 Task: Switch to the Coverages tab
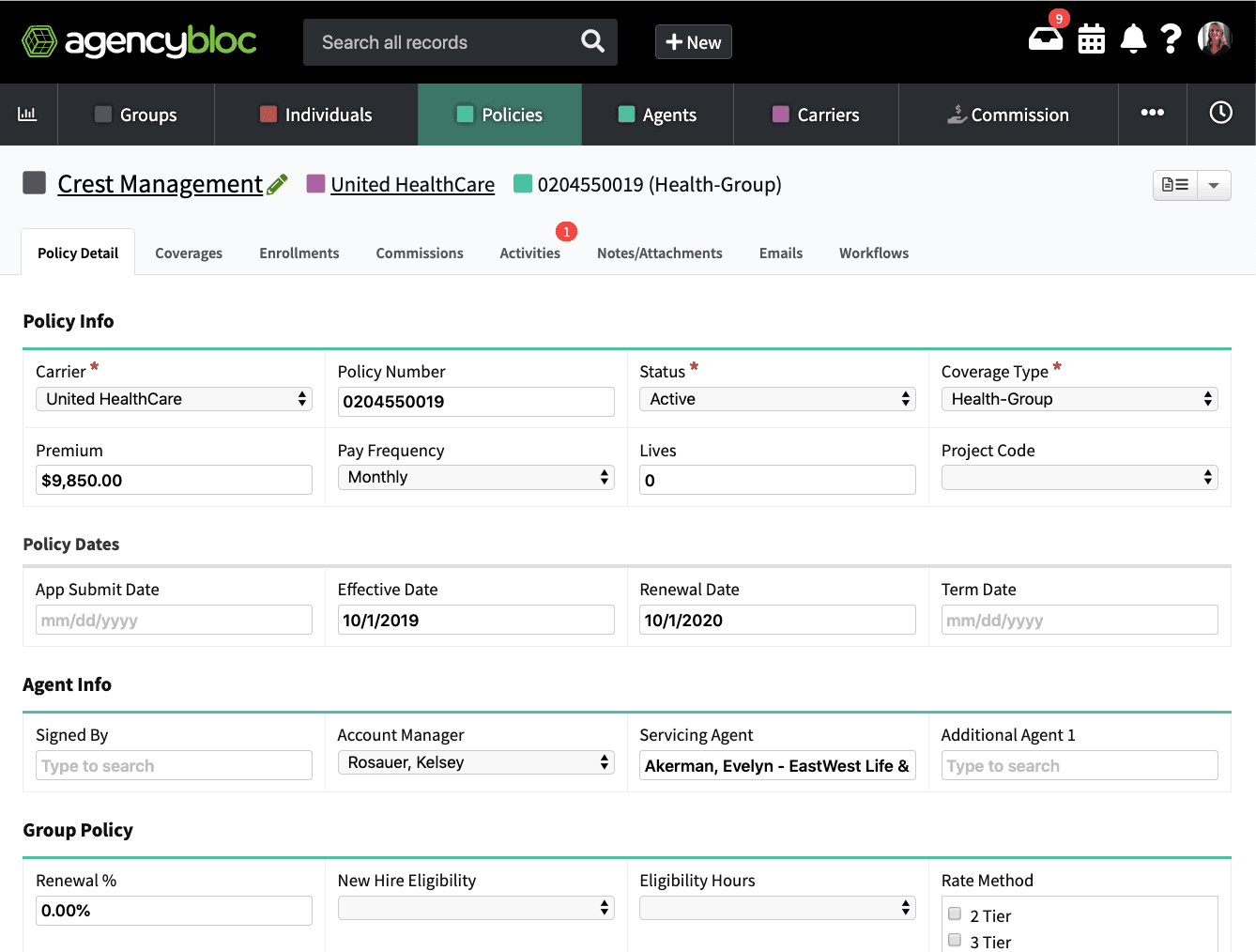189,253
